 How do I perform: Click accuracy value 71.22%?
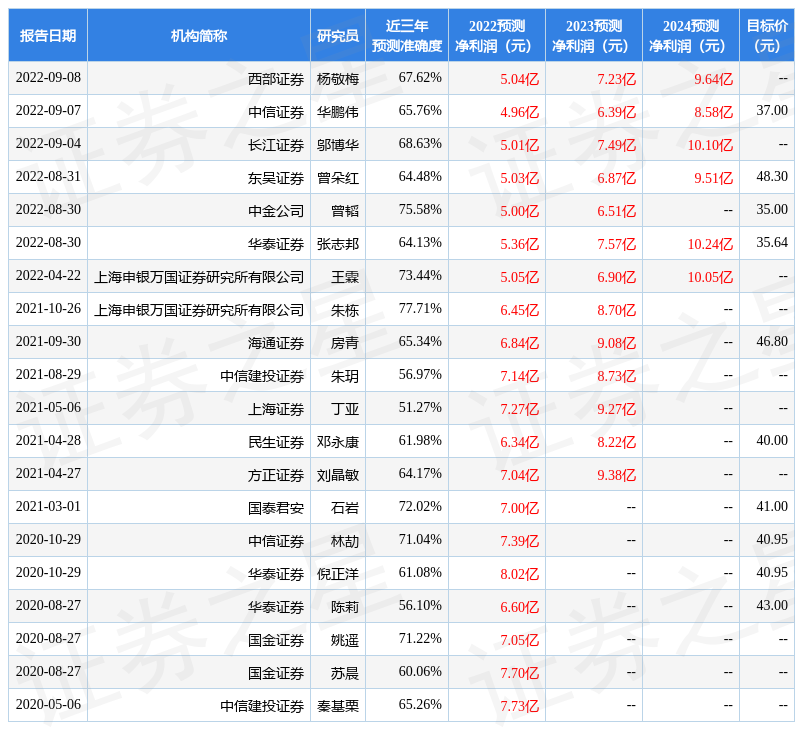pos(420,638)
